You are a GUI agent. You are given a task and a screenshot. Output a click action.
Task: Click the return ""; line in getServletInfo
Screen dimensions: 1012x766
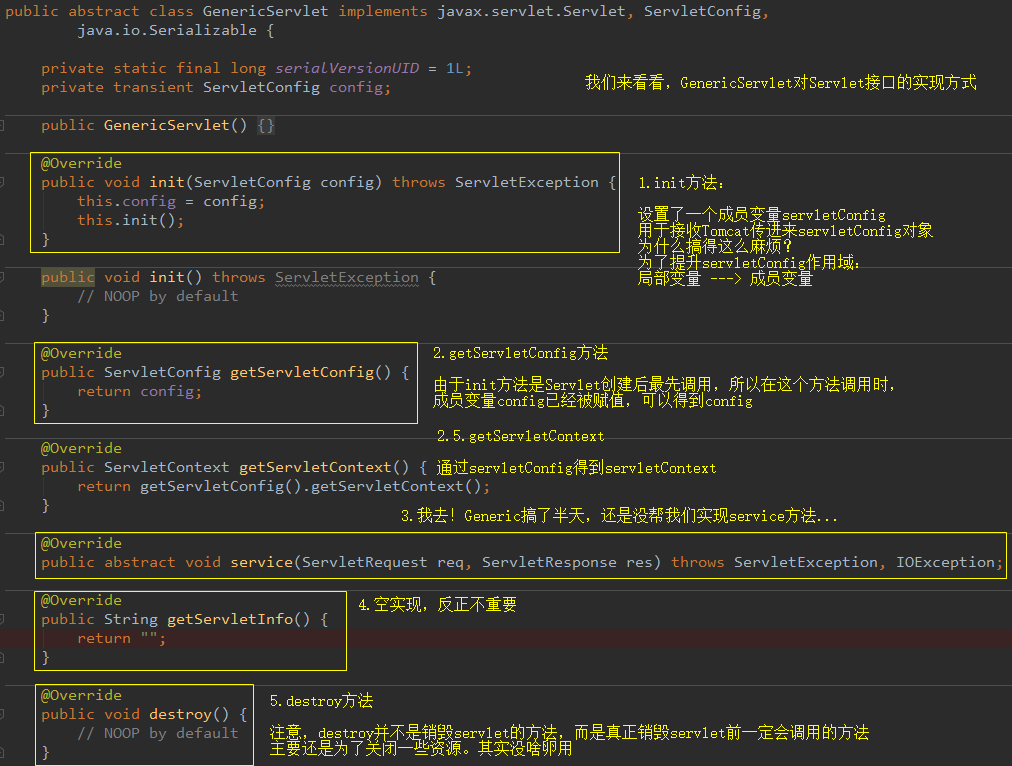[121, 639]
